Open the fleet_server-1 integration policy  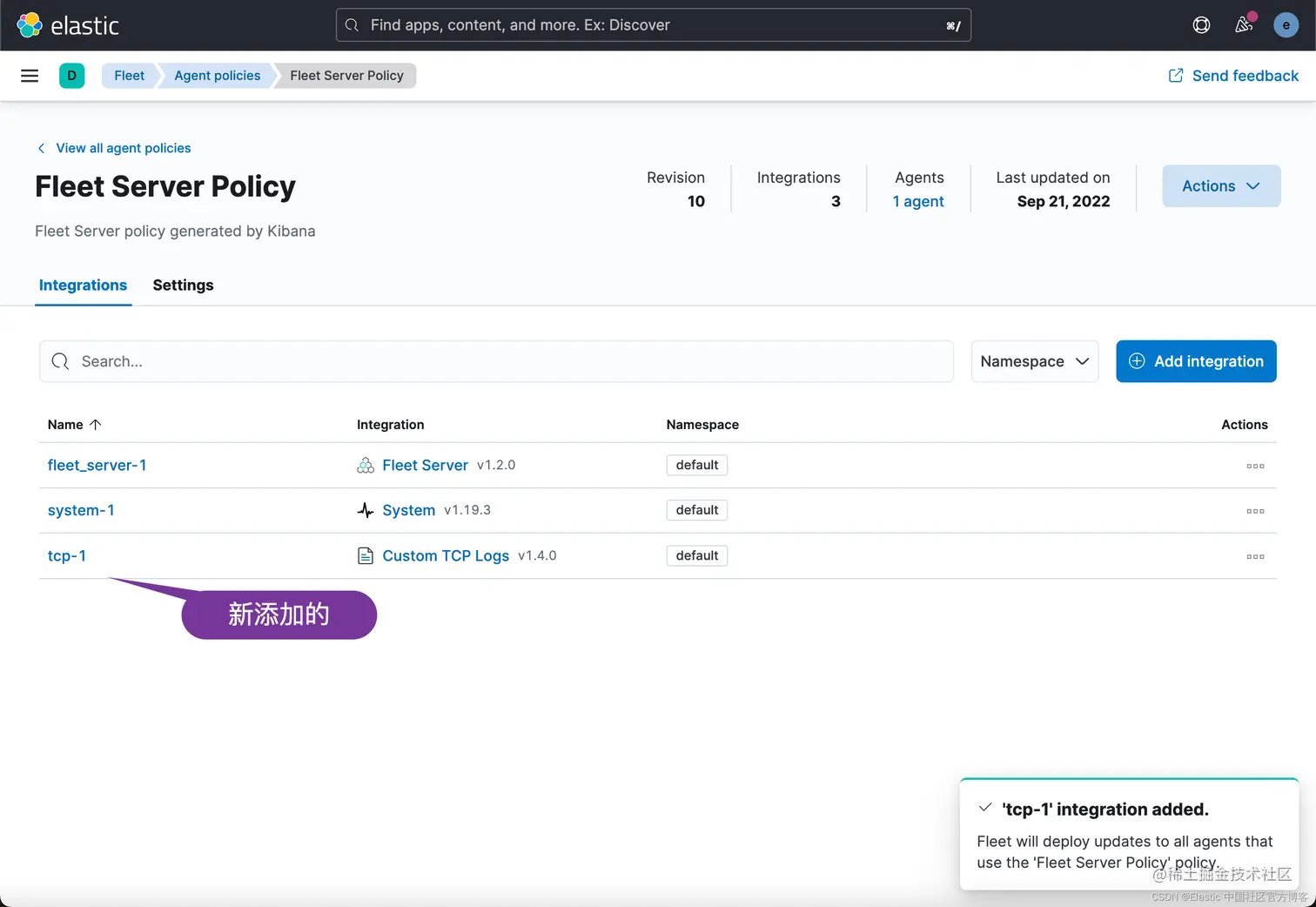coord(97,466)
